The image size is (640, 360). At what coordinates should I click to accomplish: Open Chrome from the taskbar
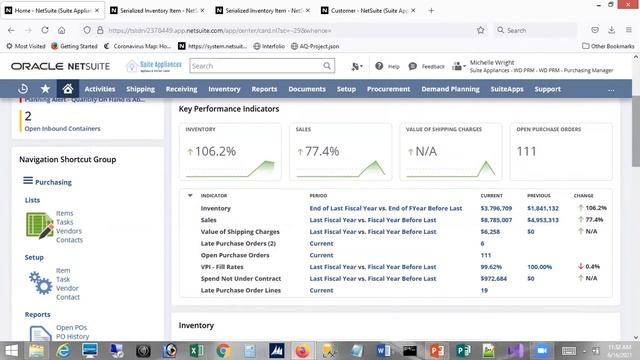(223, 351)
